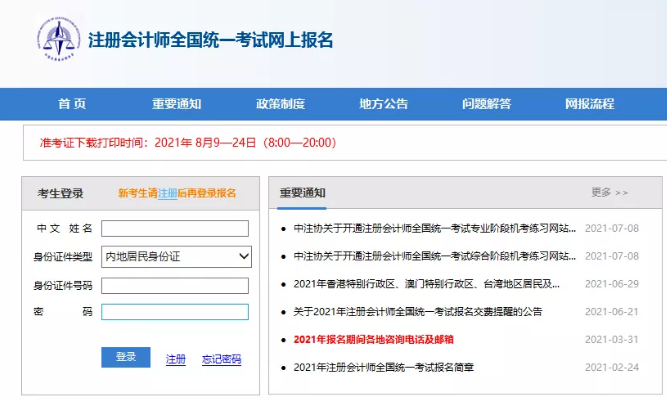Open the 重要通知 menu item
Viewport: 667px width, 400px height.
point(177,104)
